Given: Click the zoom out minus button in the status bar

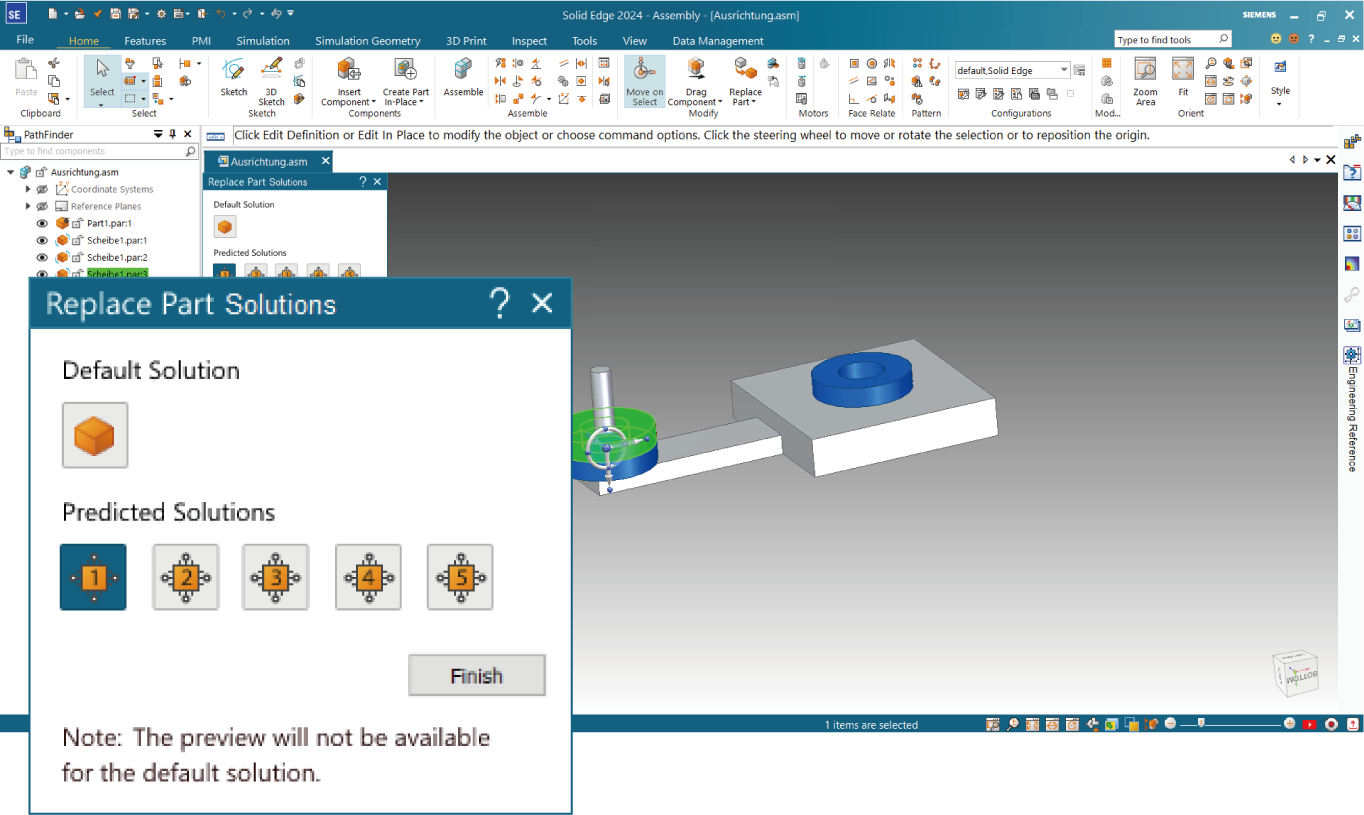Looking at the screenshot, I should tap(1170, 724).
